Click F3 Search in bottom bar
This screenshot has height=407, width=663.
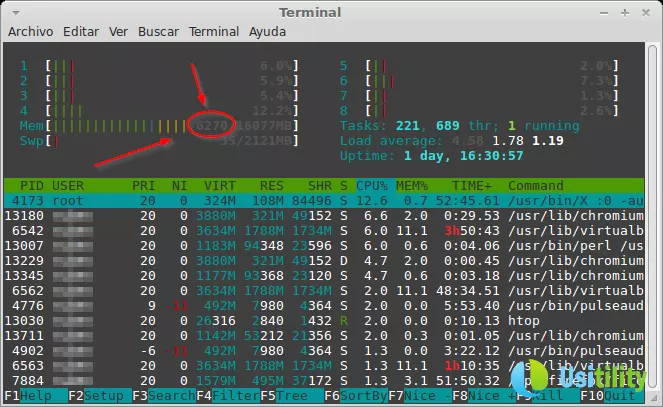(158, 397)
